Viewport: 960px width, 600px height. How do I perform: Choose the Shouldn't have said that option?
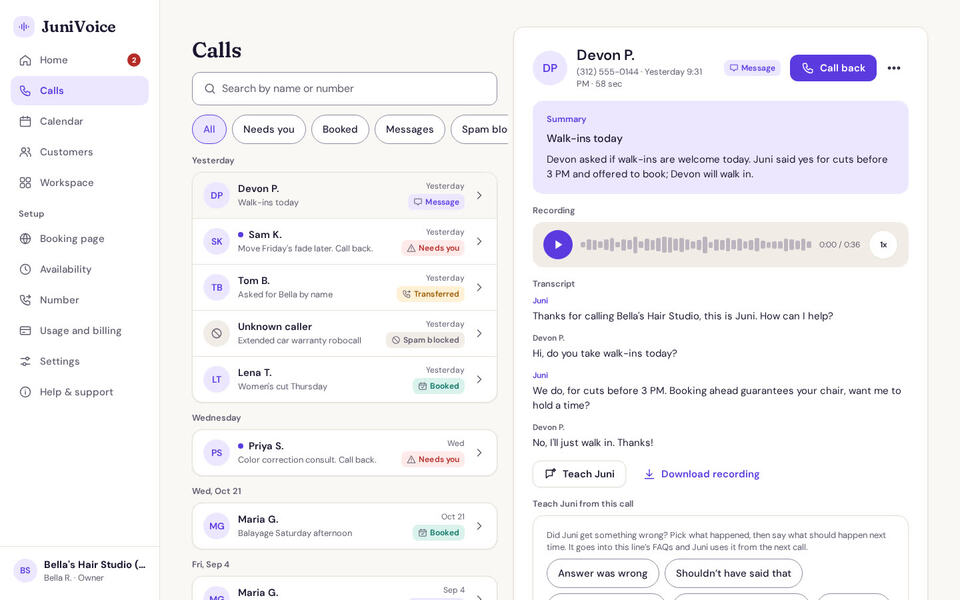click(733, 573)
